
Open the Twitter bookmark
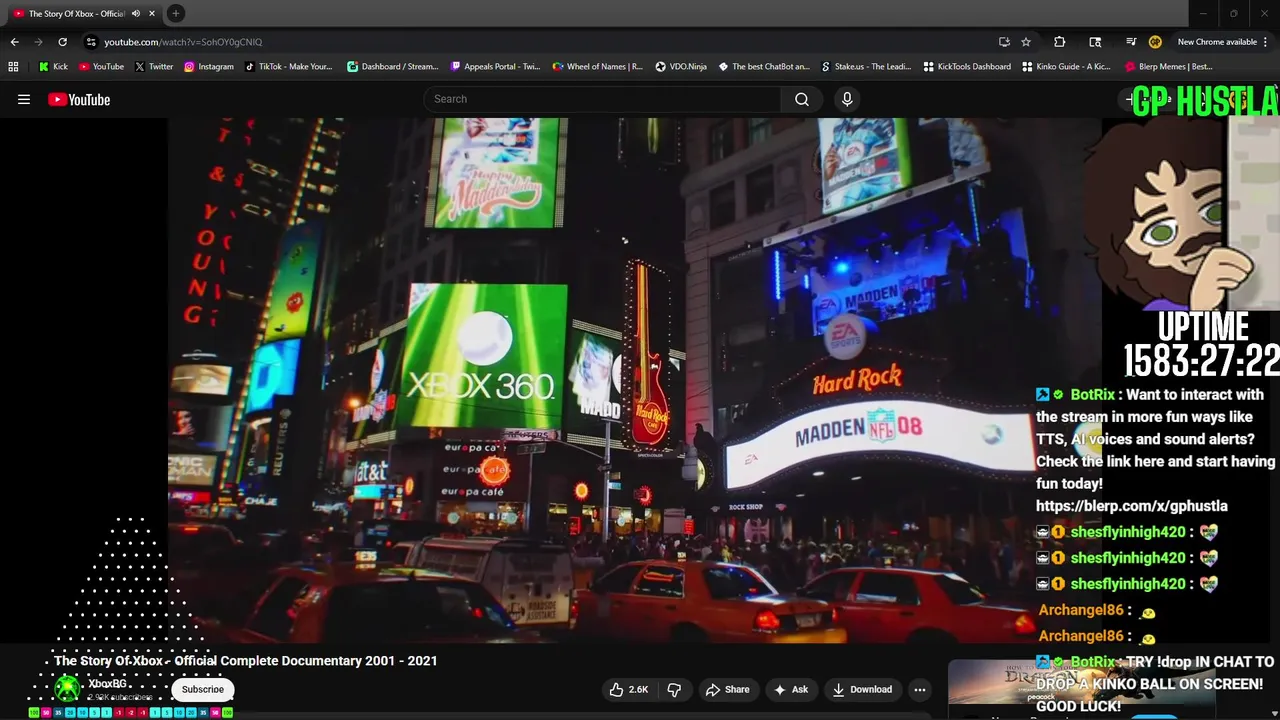[x=153, y=67]
